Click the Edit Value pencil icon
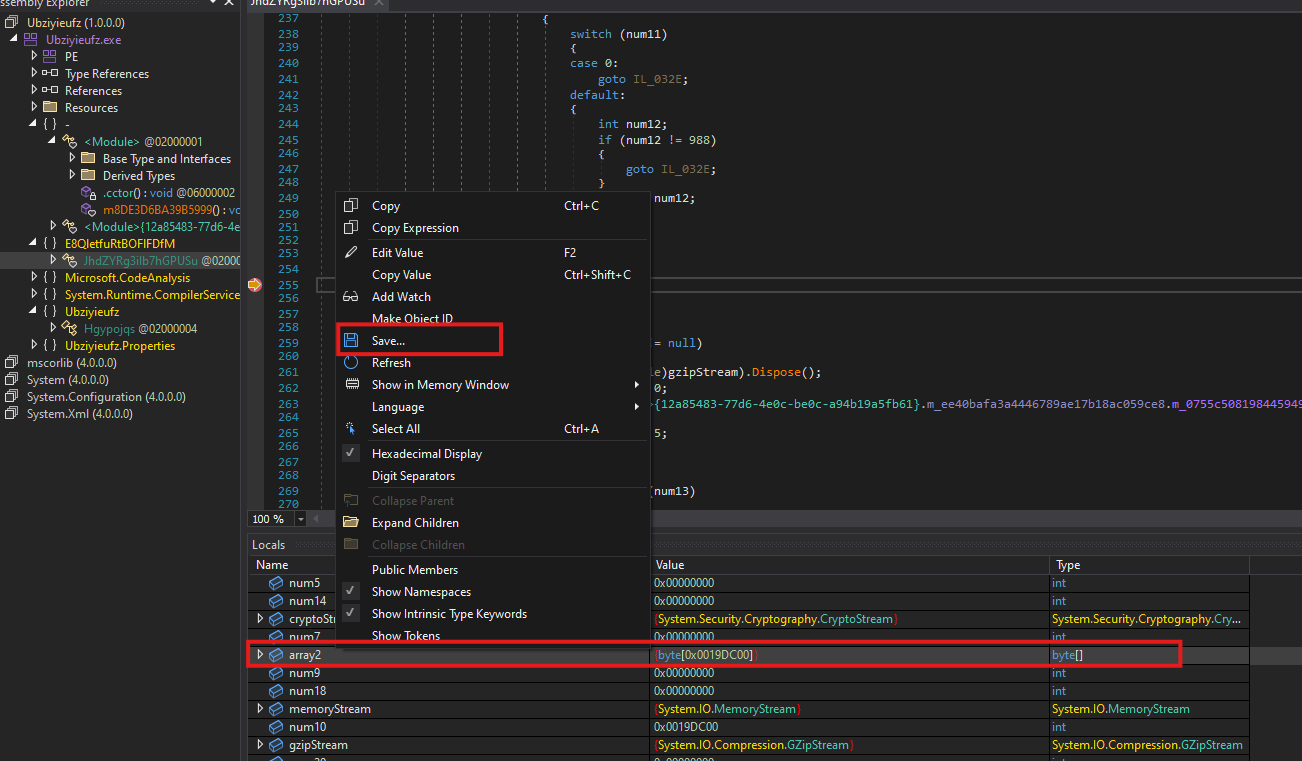This screenshot has width=1302, height=761. coord(351,253)
